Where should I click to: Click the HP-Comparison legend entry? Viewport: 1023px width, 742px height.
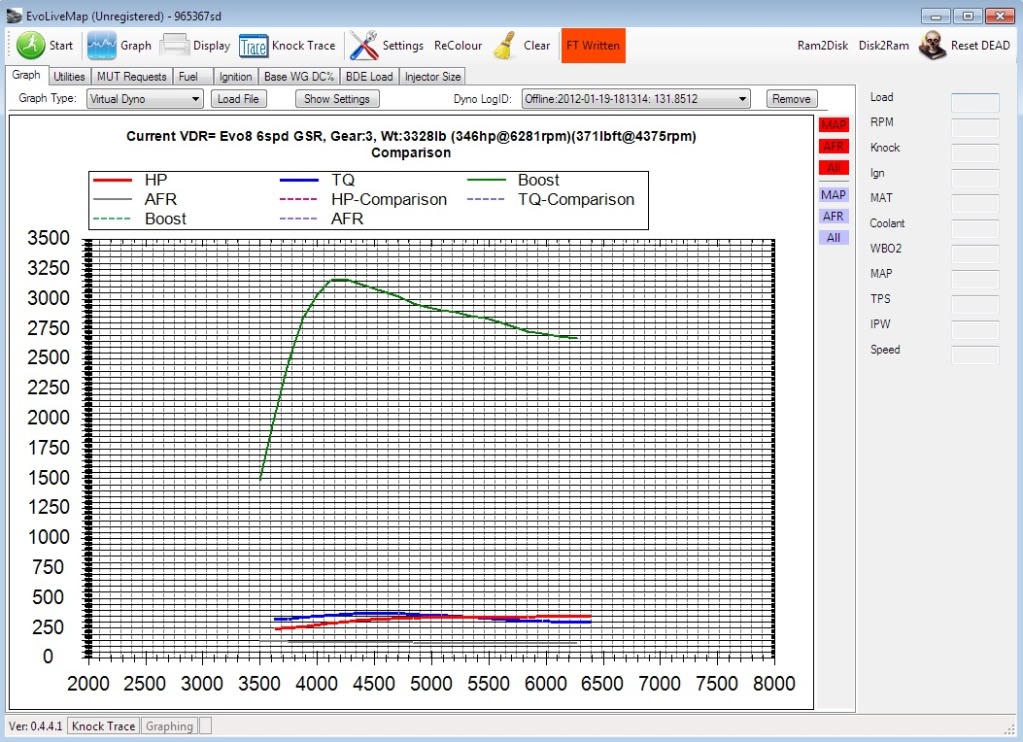click(x=363, y=200)
